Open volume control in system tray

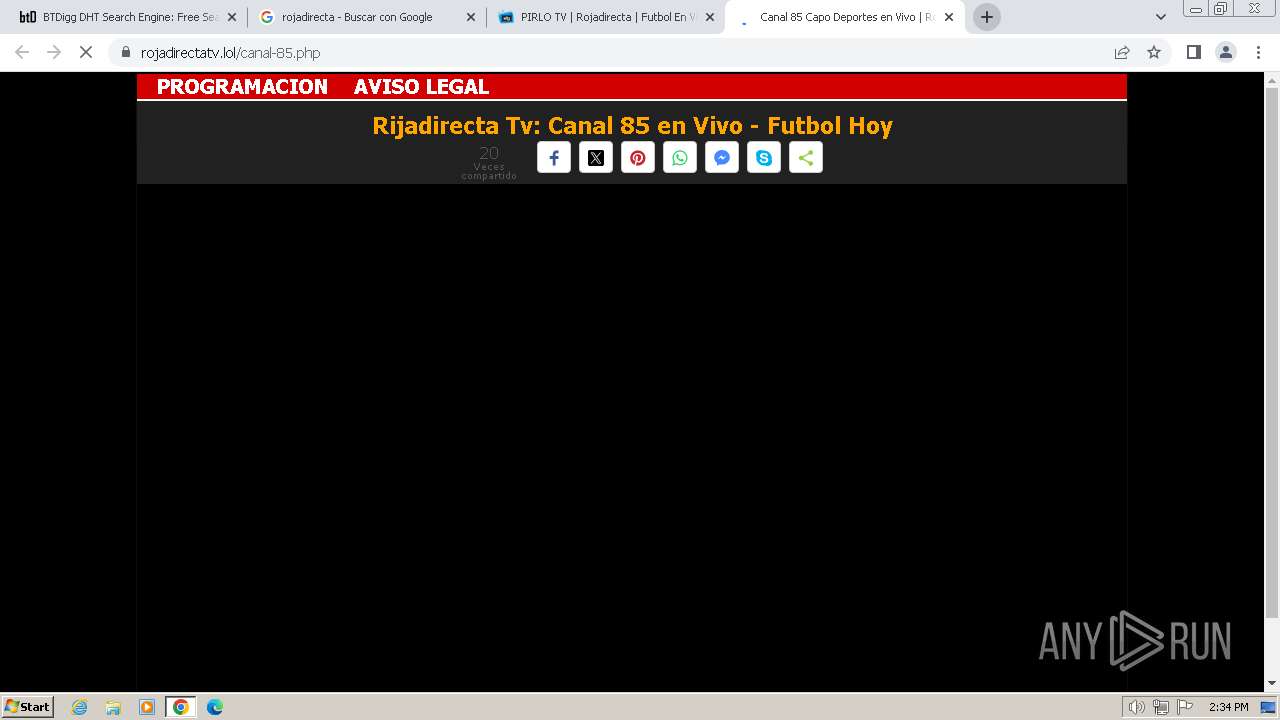pyautogui.click(x=1137, y=707)
